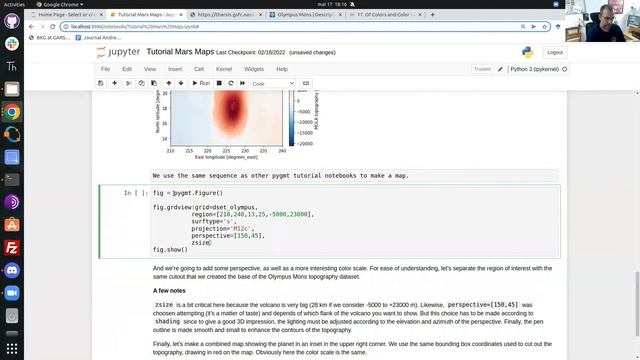This screenshot has width=640, height=360.
Task: Click the Logout button
Action: coord(555,52)
